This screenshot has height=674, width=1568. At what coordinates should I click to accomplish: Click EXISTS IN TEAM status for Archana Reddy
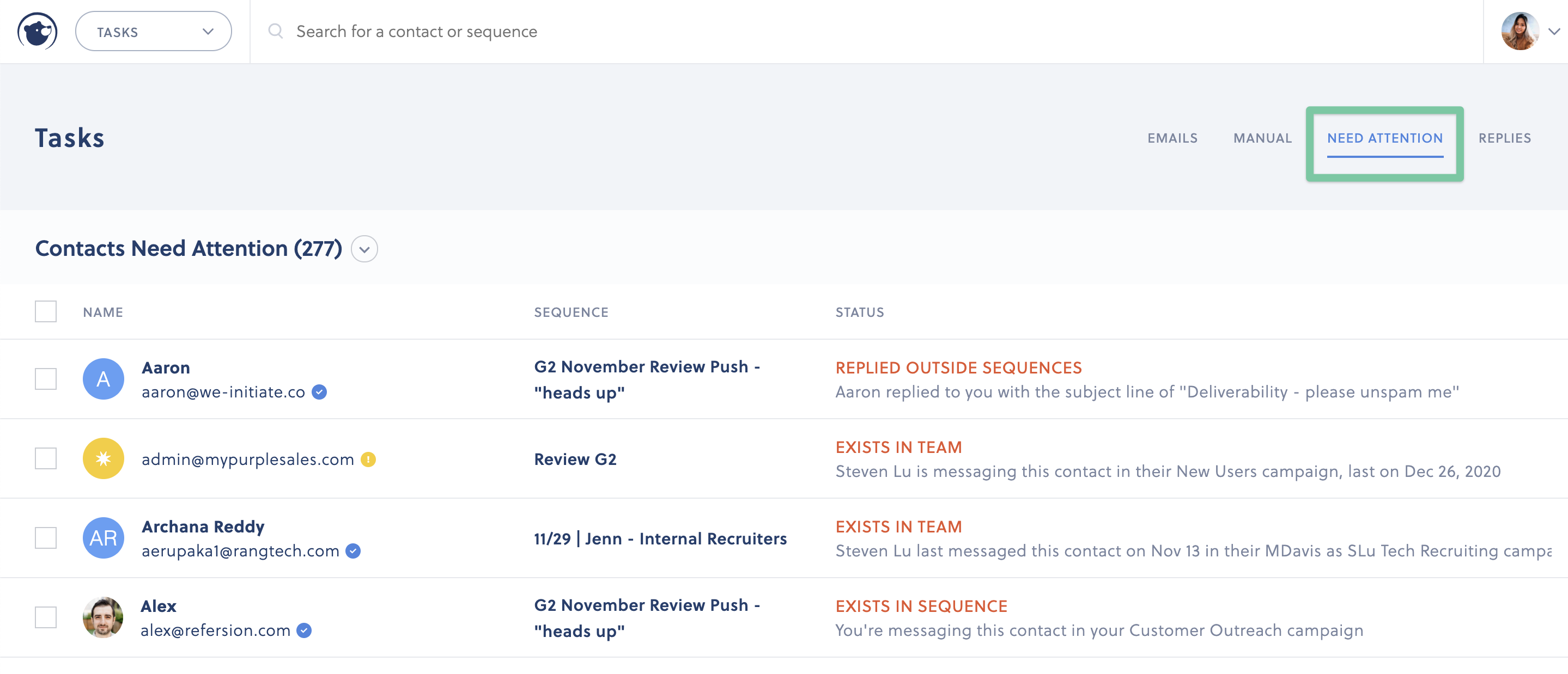pyautogui.click(x=898, y=527)
